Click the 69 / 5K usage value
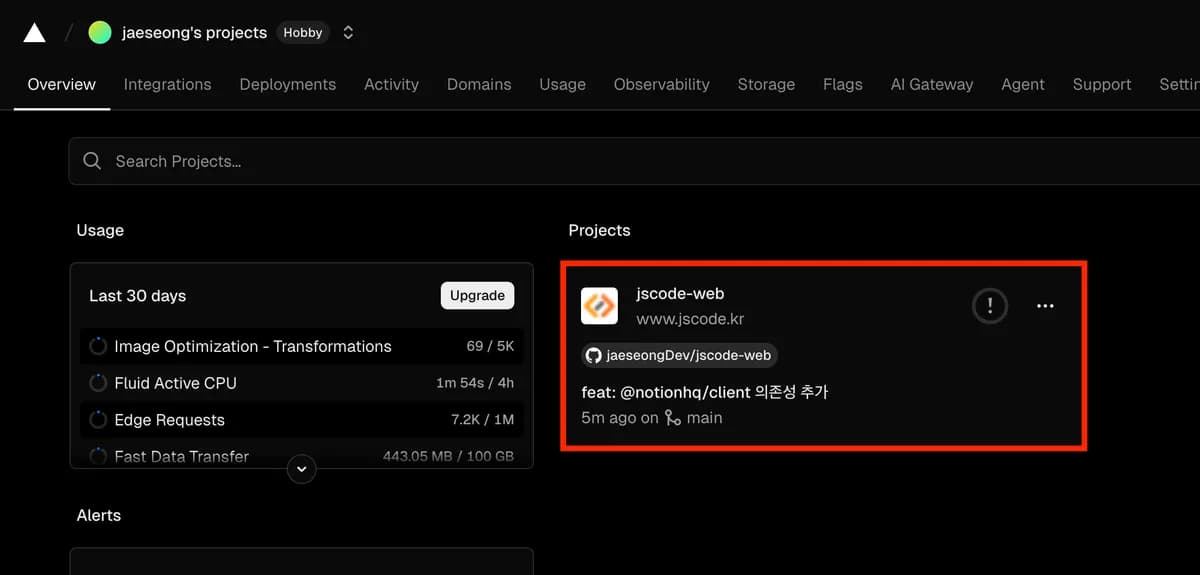Image resolution: width=1200 pixels, height=575 pixels. (490, 346)
